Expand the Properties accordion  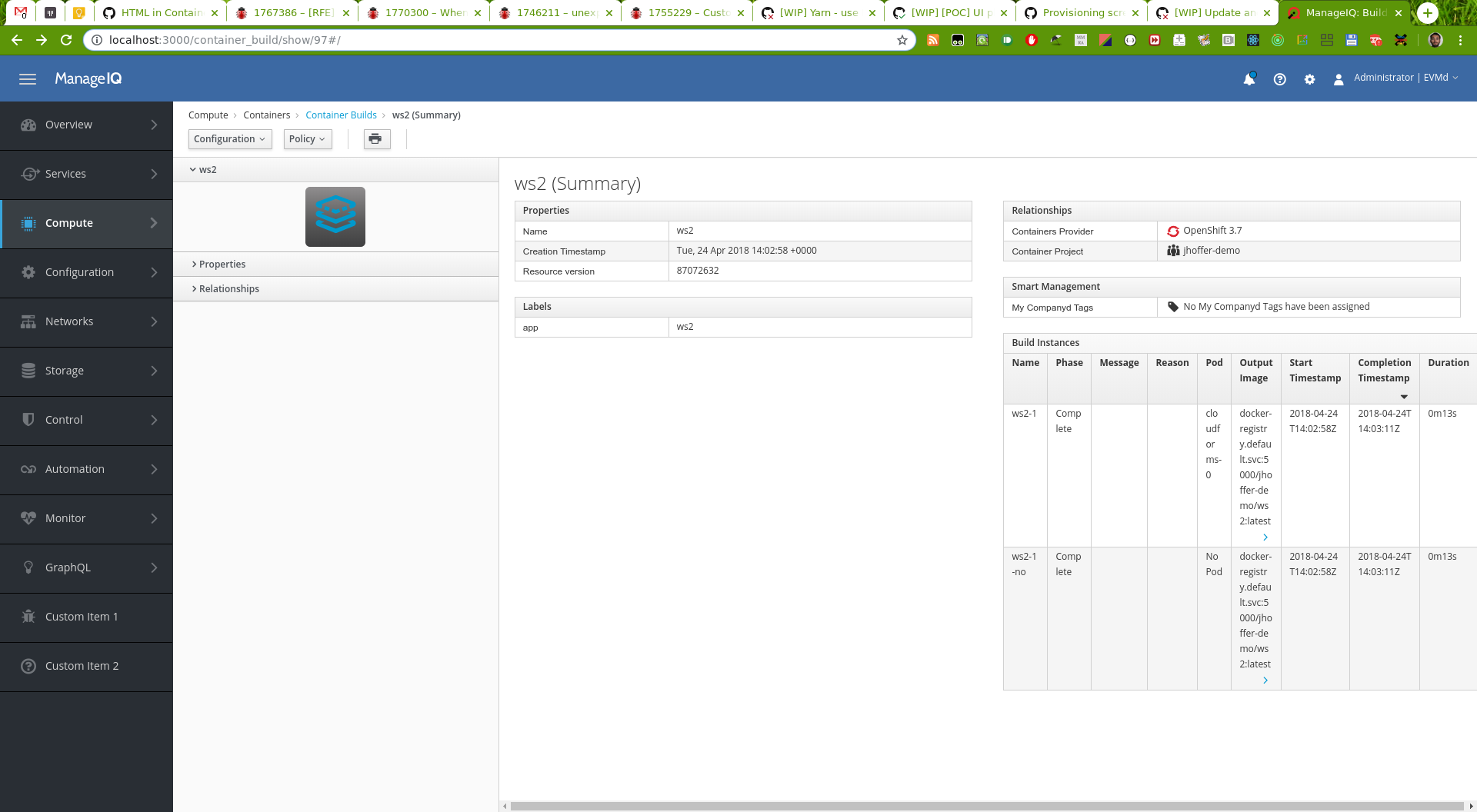(336, 265)
